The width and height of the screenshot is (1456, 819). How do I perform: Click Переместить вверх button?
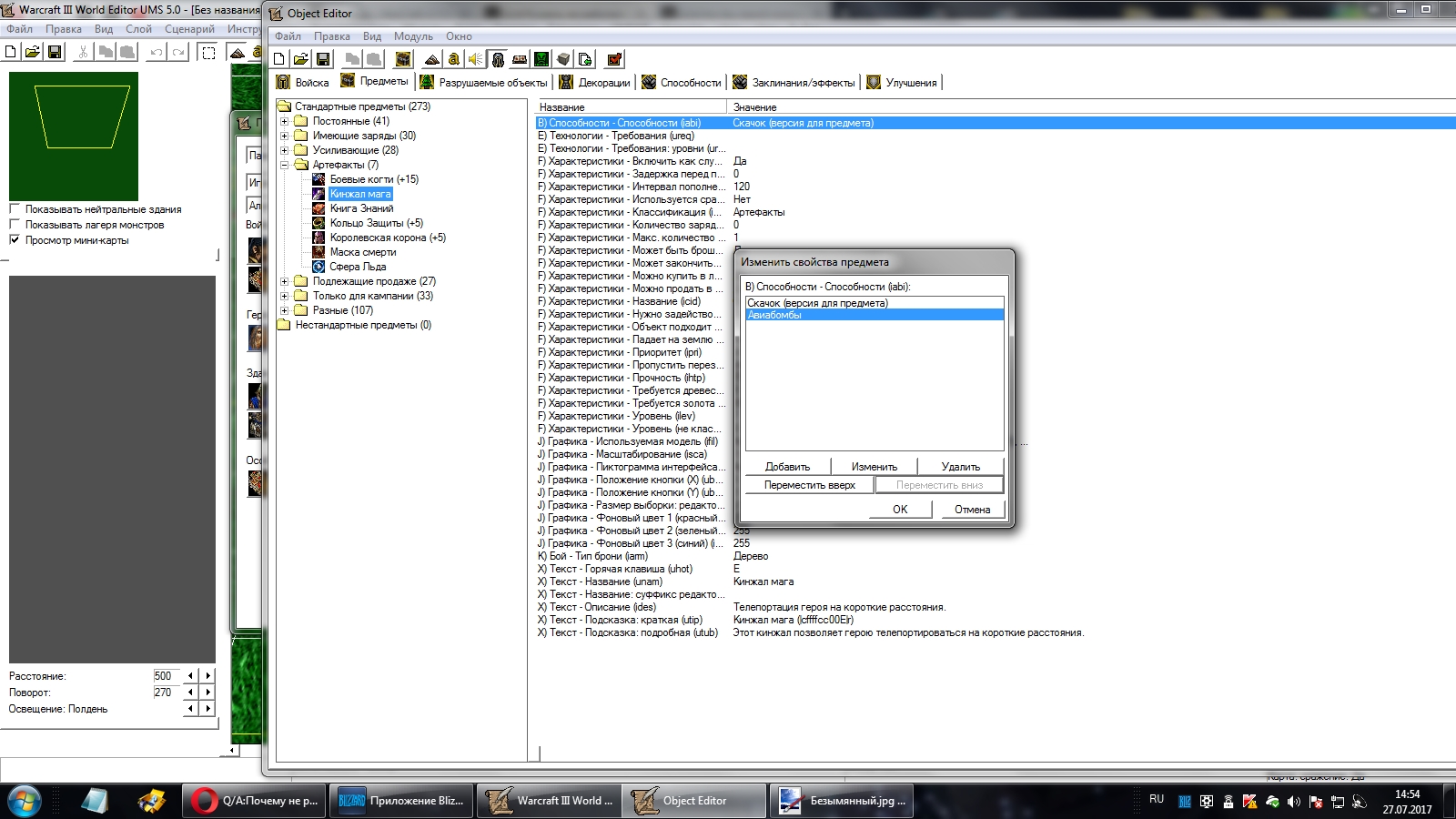pyautogui.click(x=810, y=485)
